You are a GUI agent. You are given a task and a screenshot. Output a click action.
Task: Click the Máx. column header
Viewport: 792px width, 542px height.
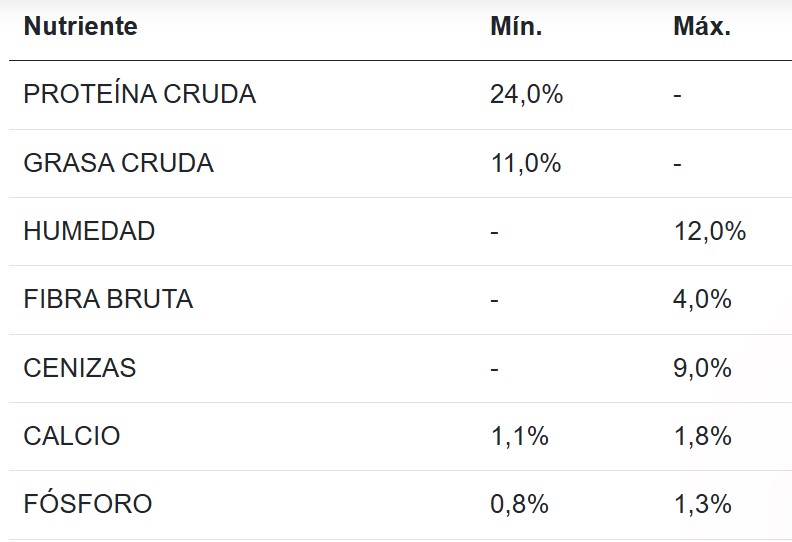click(702, 27)
